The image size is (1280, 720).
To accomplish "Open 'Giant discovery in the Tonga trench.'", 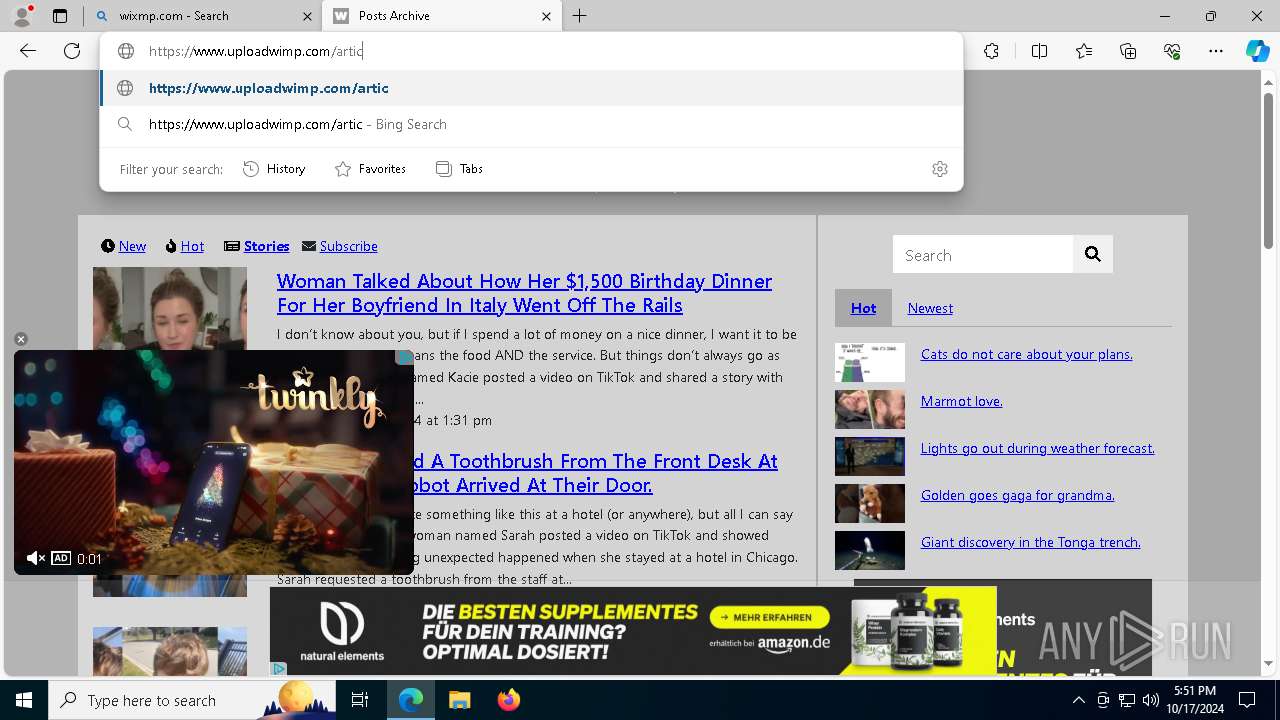I will pos(1030,542).
